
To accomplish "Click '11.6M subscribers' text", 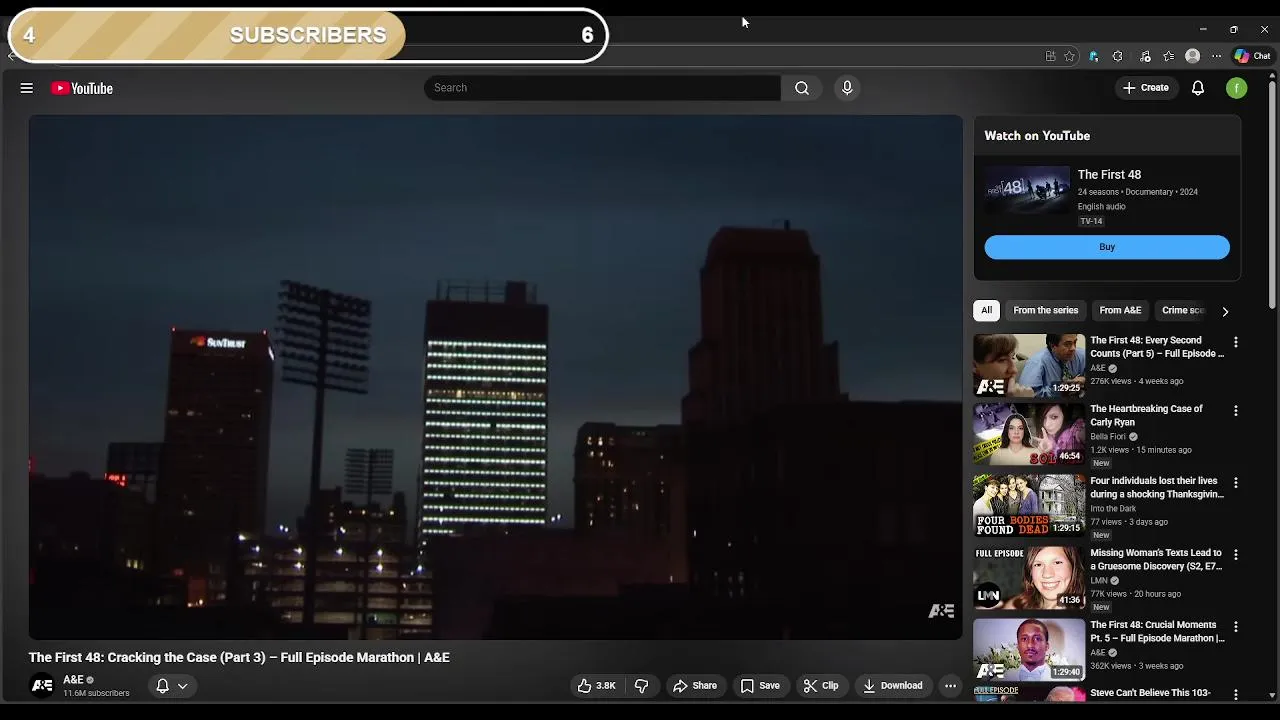I will point(96,694).
